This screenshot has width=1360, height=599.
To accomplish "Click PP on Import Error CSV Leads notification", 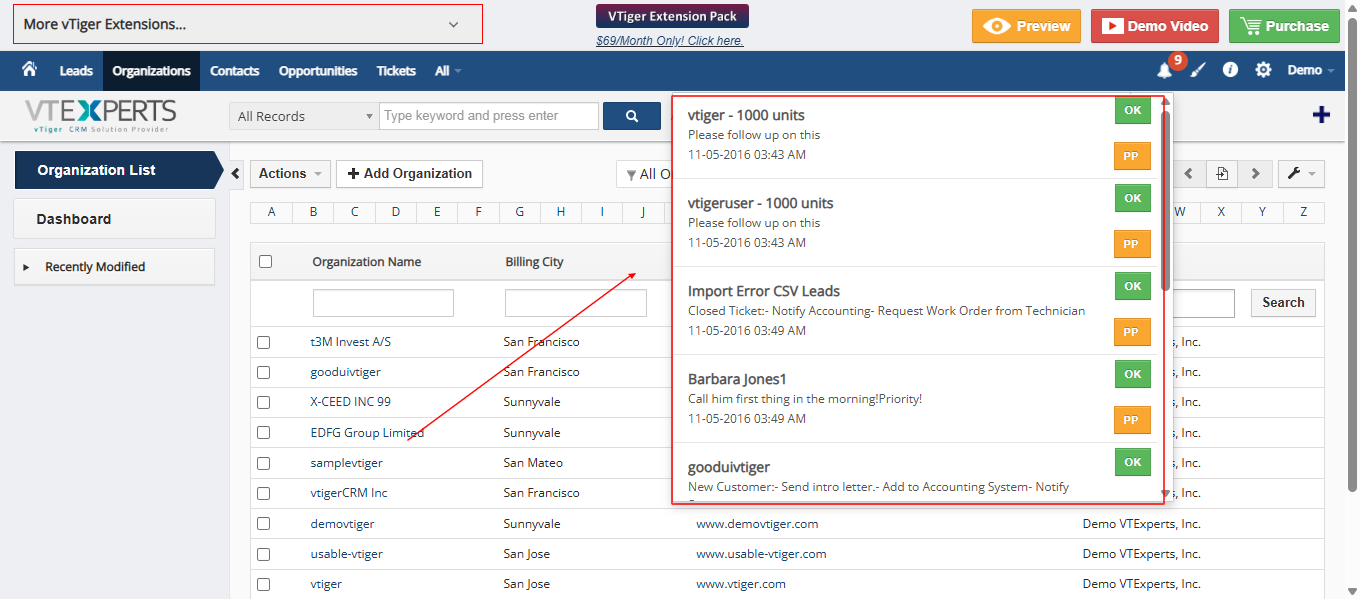I will (1132, 332).
